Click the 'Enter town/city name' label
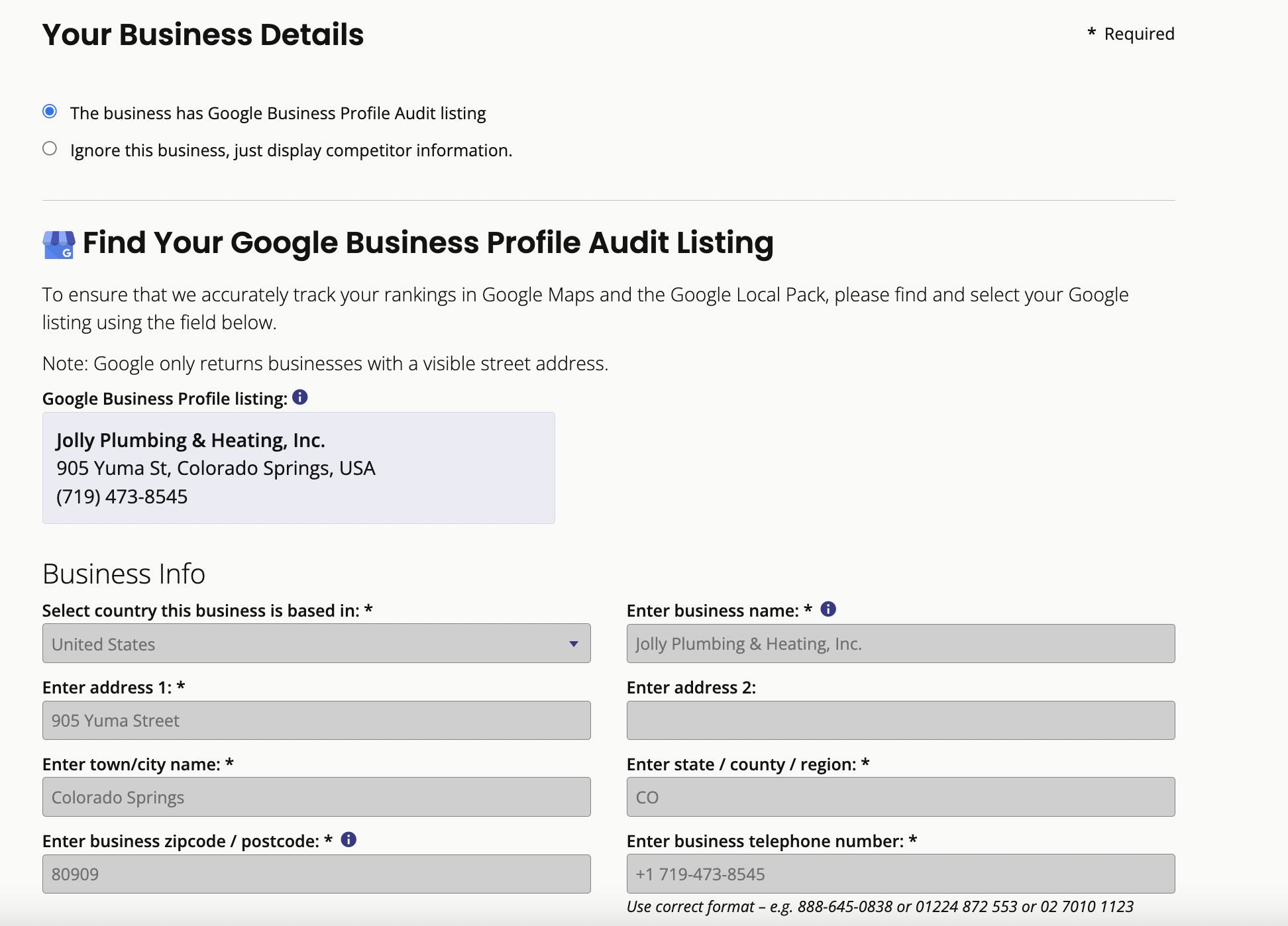The height and width of the screenshot is (926, 1288). pos(138,764)
